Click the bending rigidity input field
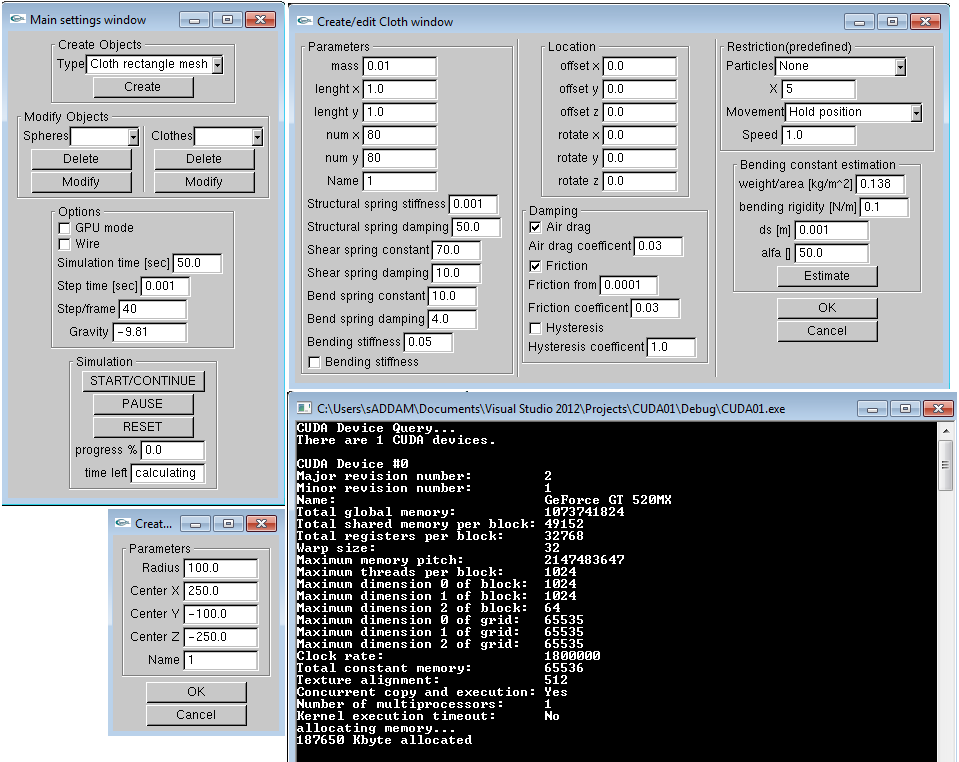Image resolution: width=959 pixels, height=762 pixels. [x=884, y=207]
